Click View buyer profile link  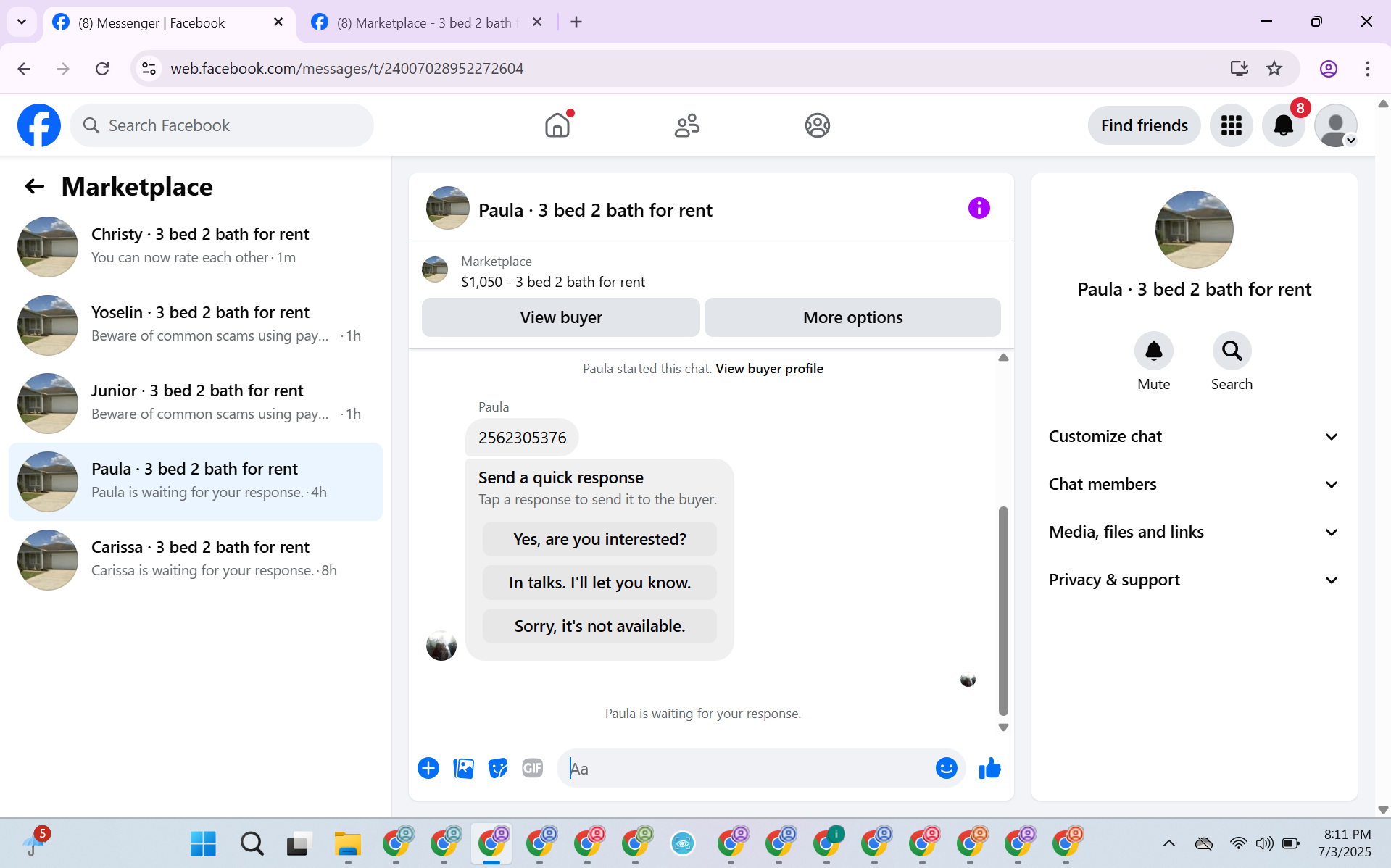pyautogui.click(x=769, y=368)
